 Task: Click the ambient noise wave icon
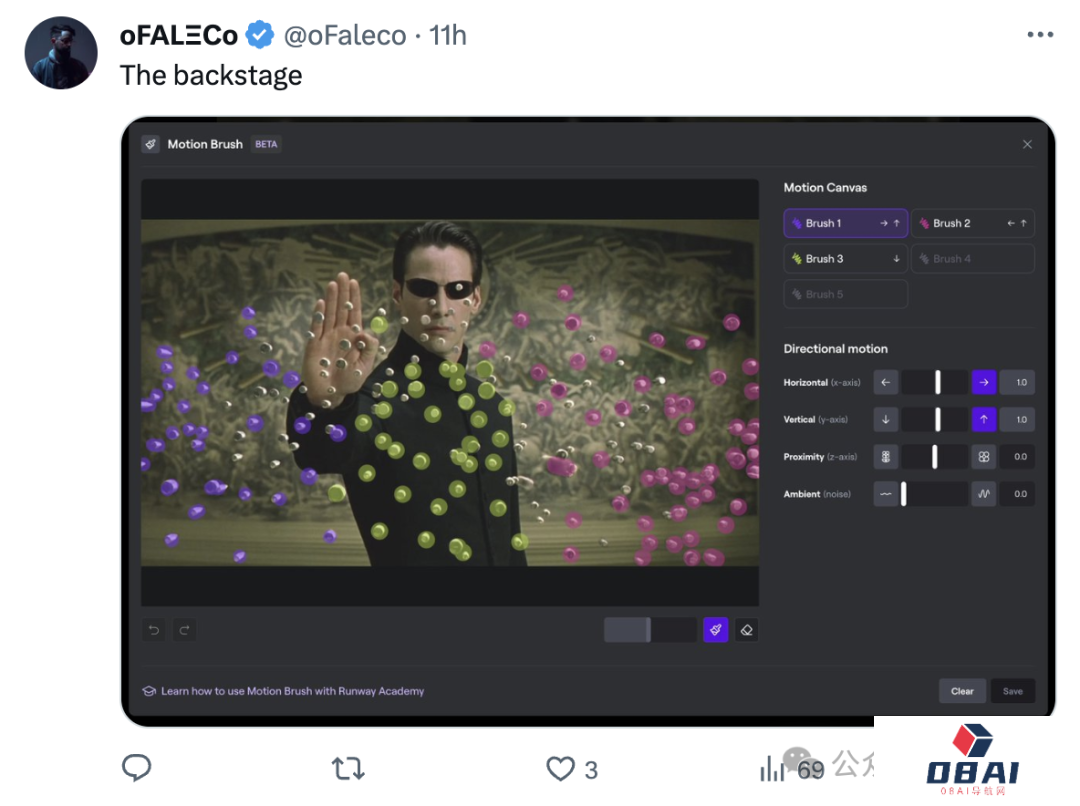coord(984,494)
